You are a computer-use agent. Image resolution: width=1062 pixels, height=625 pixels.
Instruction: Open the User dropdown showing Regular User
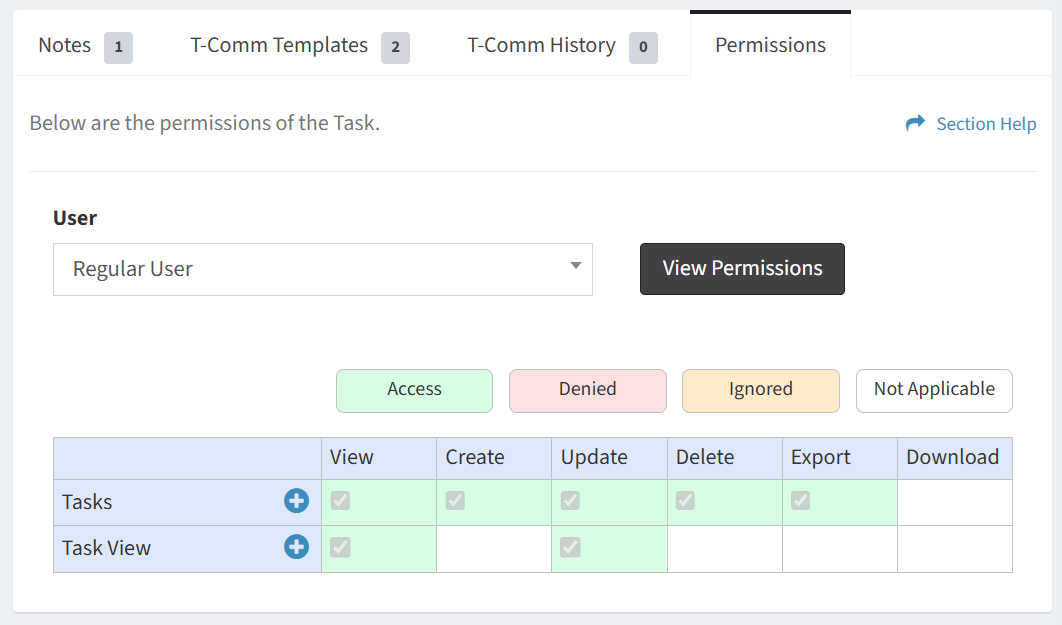(322, 269)
